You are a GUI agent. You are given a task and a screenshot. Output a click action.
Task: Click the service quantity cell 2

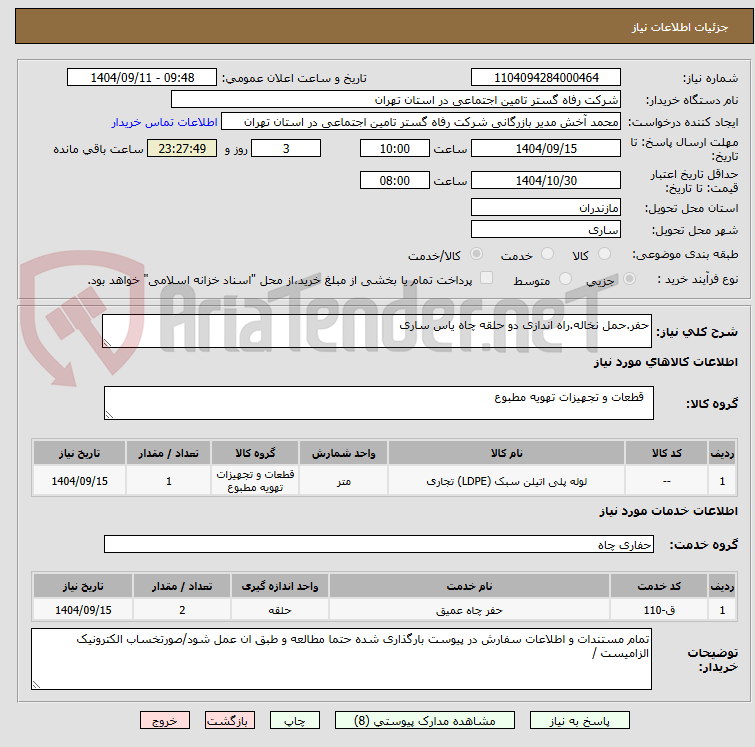click(x=182, y=610)
